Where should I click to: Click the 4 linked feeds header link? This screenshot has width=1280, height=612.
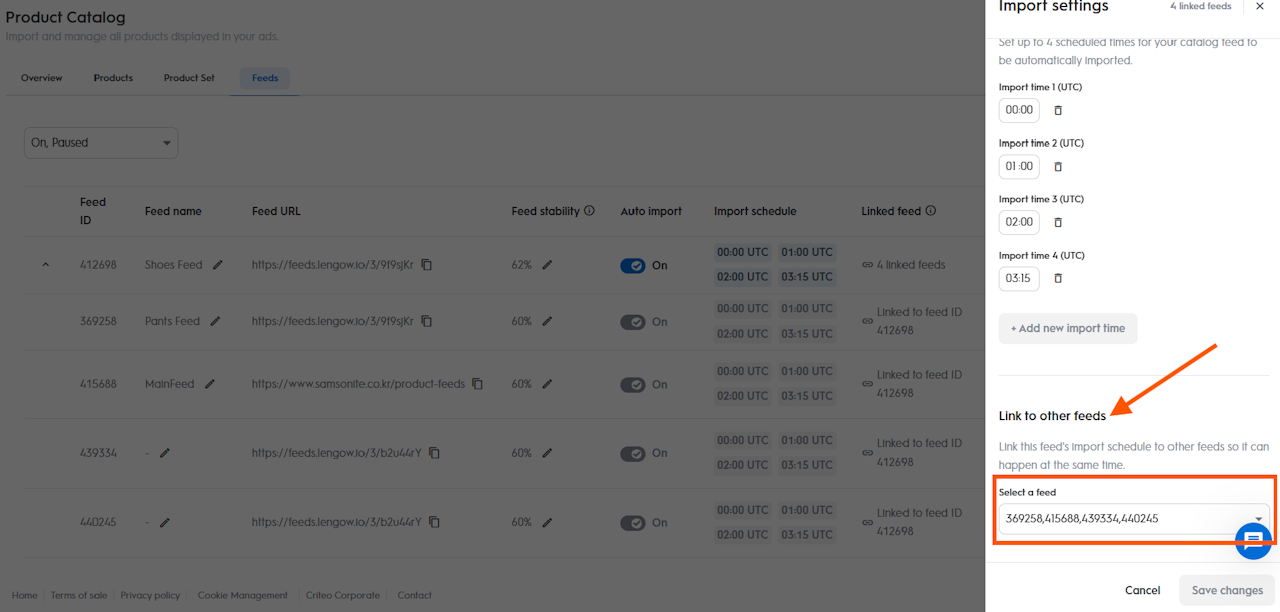click(1201, 6)
